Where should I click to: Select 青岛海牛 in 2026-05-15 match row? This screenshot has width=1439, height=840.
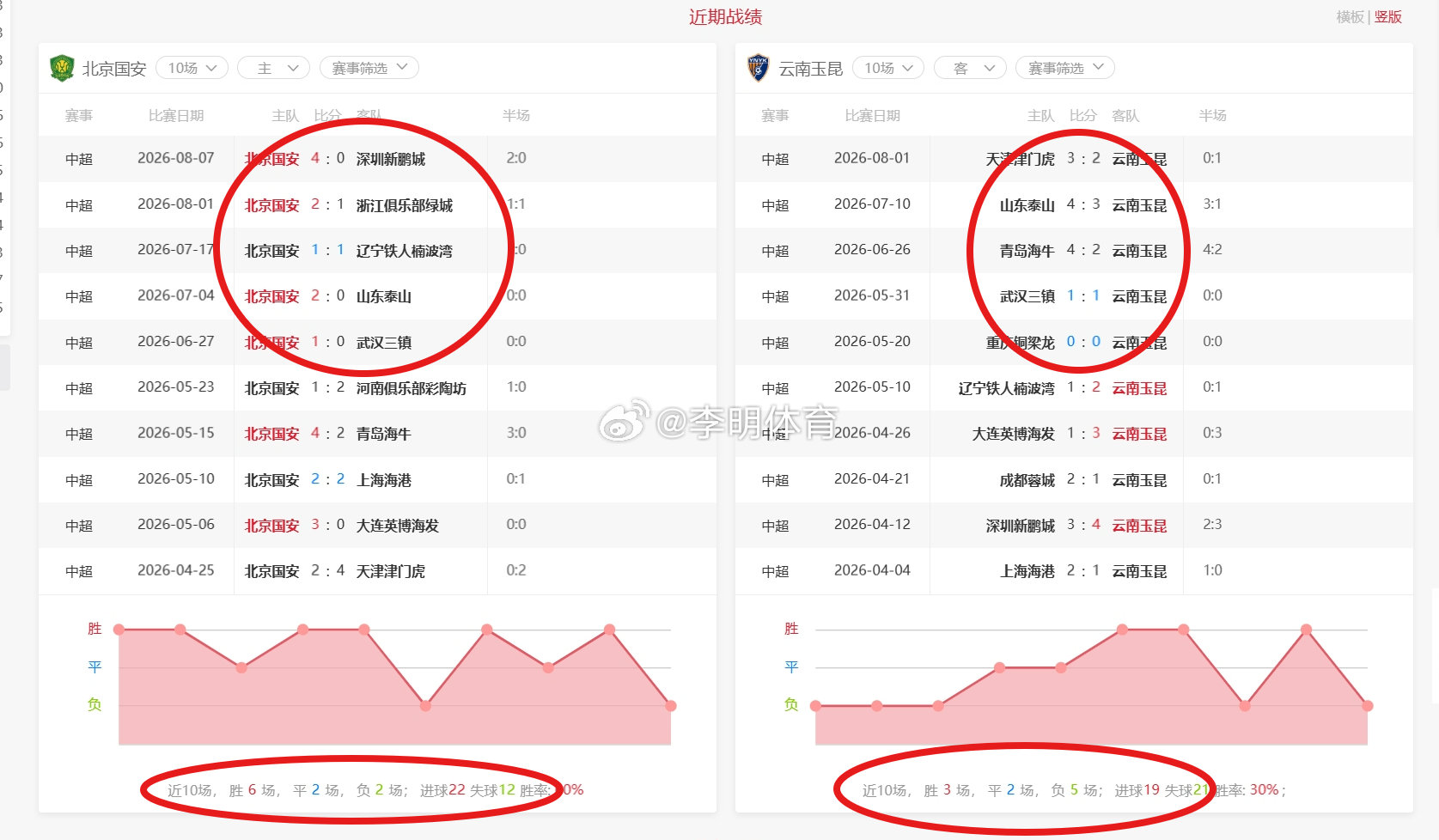pyautogui.click(x=384, y=434)
